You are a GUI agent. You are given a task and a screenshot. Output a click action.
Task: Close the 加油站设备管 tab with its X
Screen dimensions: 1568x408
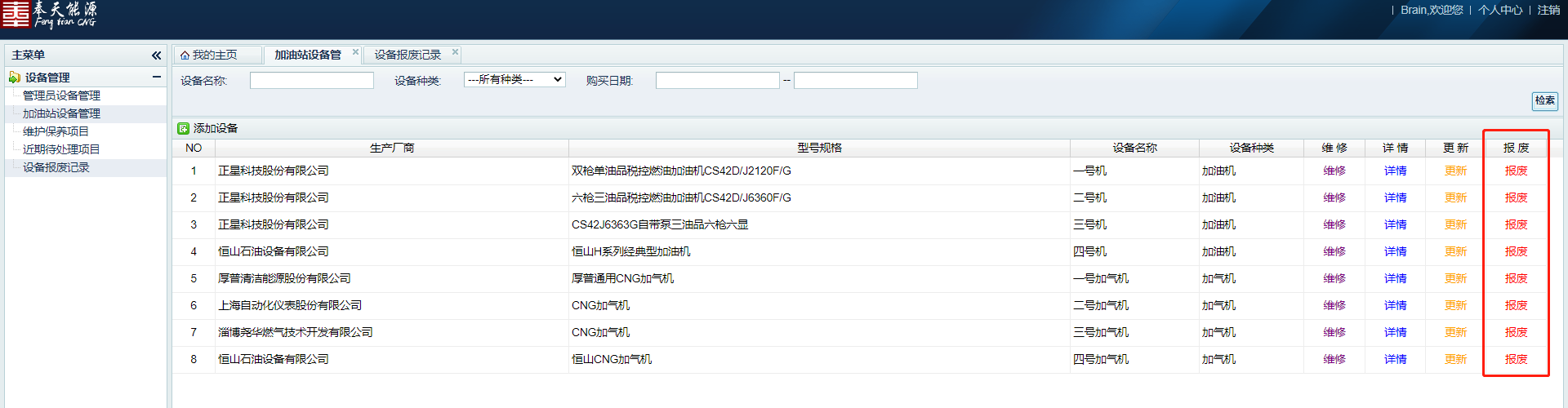coord(355,52)
